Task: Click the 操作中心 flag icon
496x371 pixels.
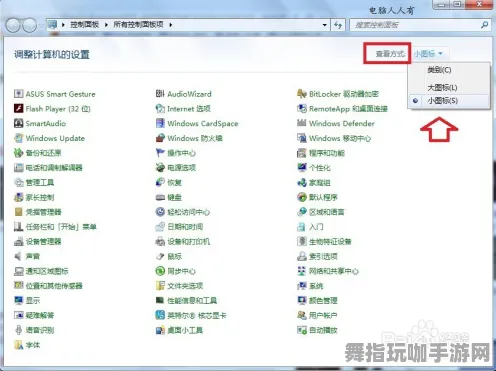Action: pyautogui.click(x=160, y=153)
